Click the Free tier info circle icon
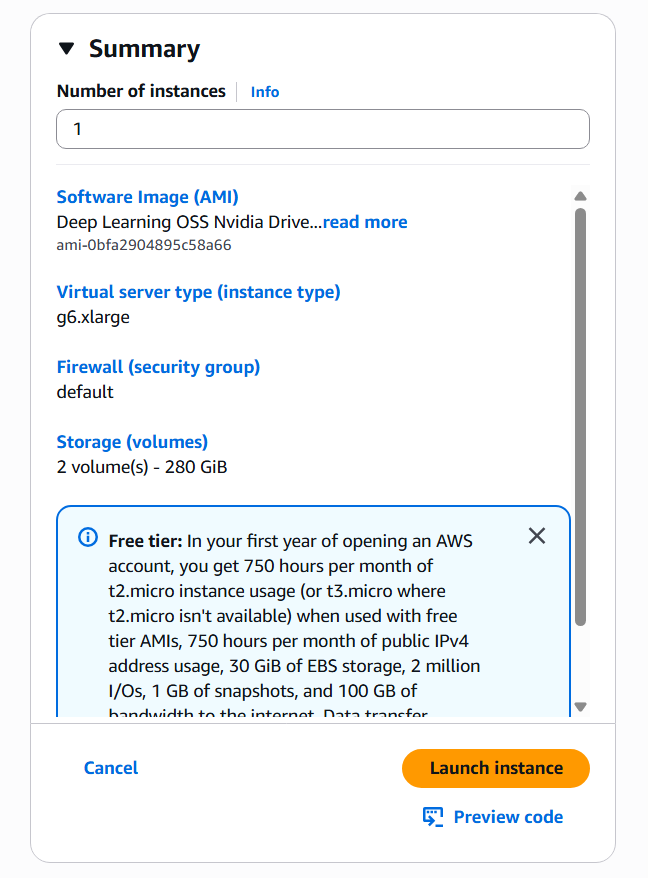648x879 pixels. tap(88, 539)
